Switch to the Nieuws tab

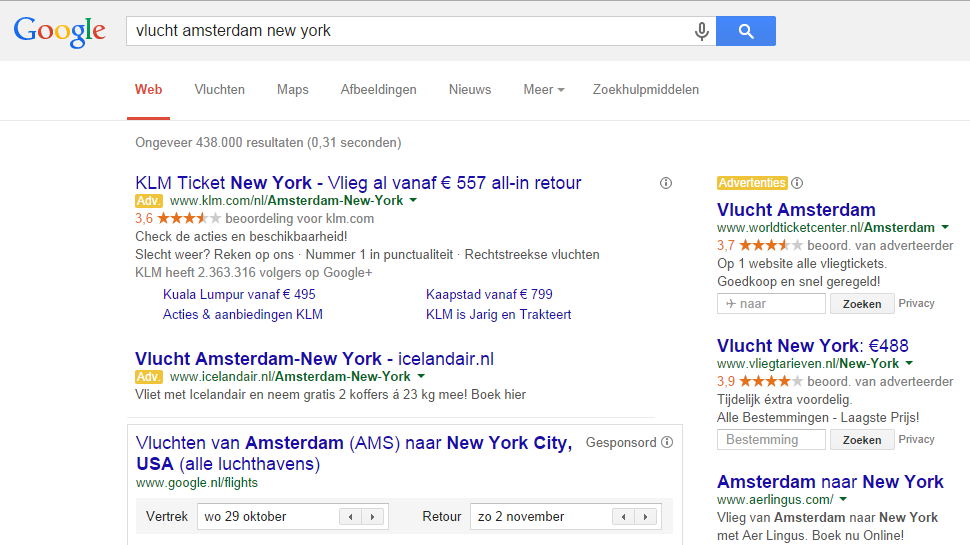[x=470, y=90]
